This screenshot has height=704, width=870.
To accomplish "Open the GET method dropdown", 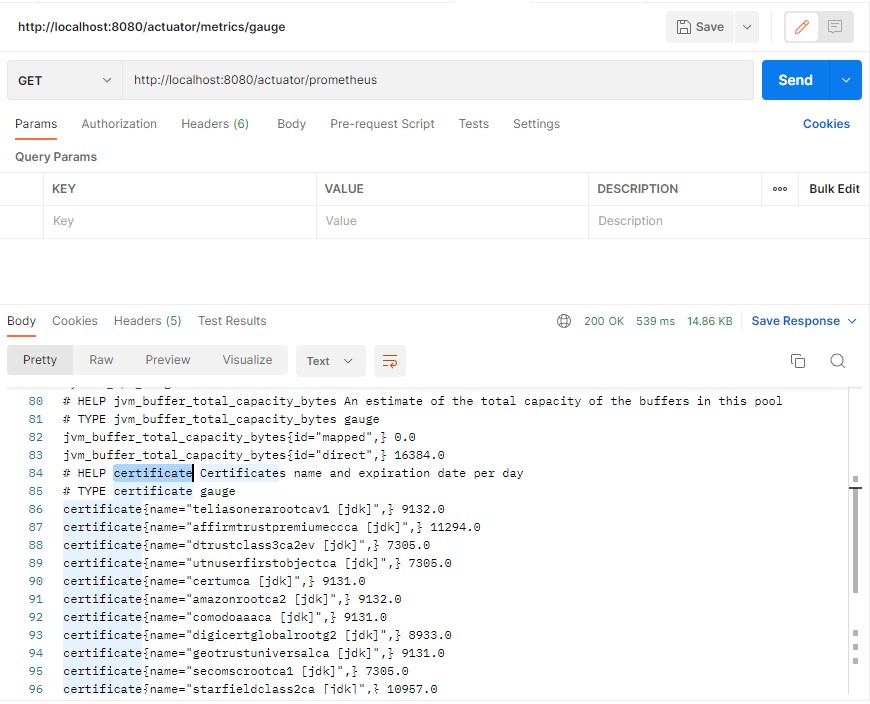I will (x=65, y=80).
